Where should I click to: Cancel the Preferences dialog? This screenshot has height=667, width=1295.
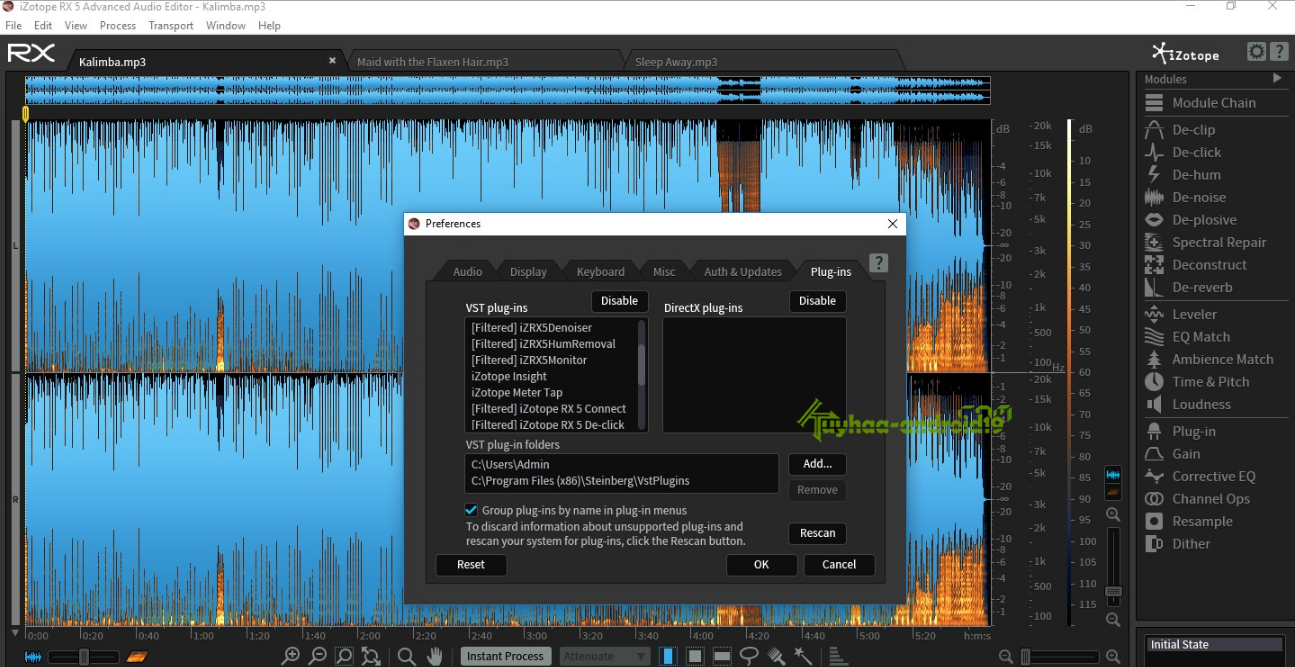pos(839,564)
